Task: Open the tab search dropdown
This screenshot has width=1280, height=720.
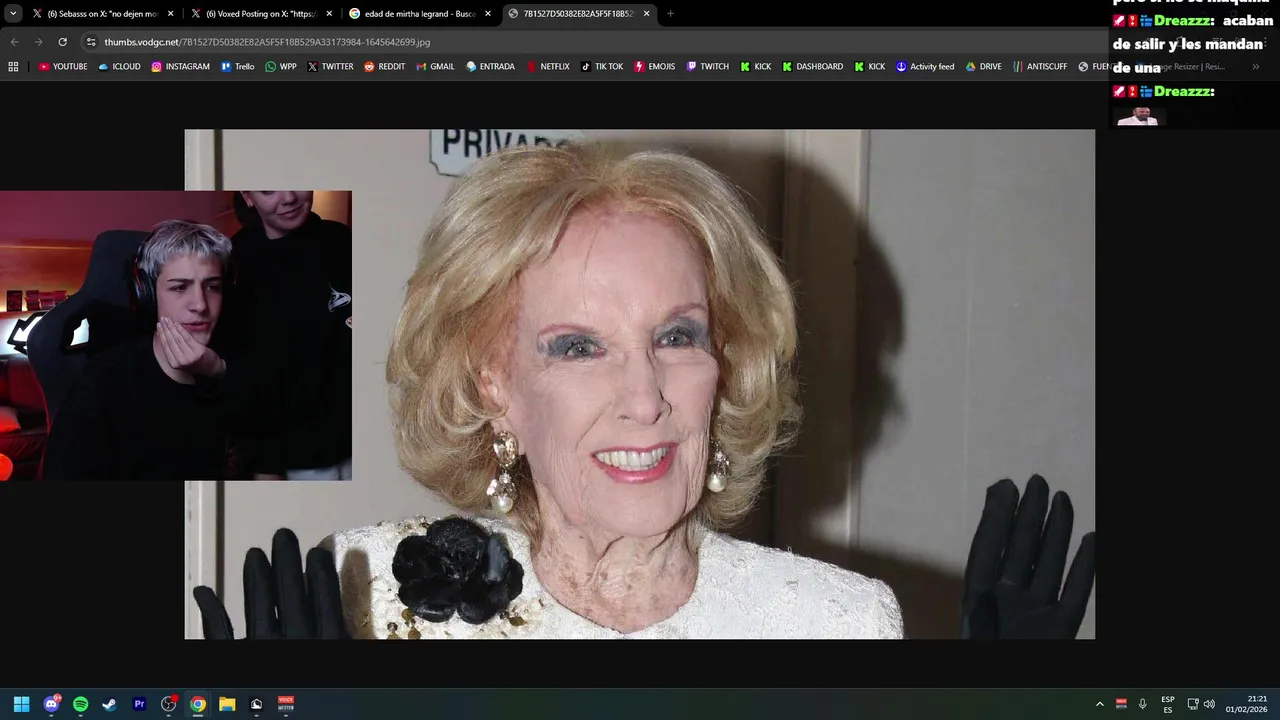Action: (x=13, y=14)
